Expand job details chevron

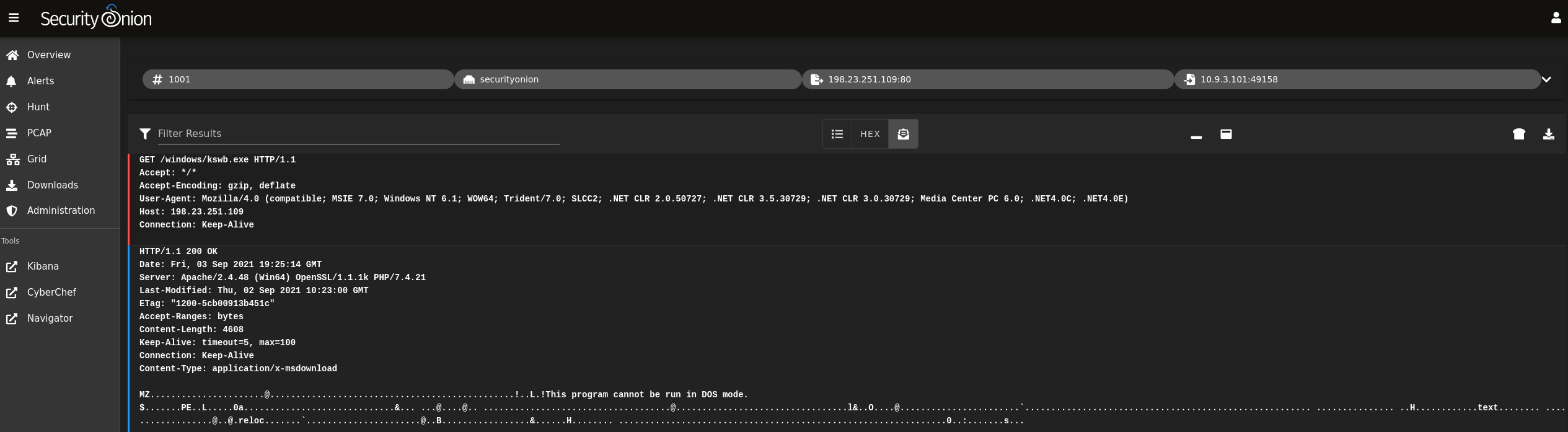(x=1546, y=79)
